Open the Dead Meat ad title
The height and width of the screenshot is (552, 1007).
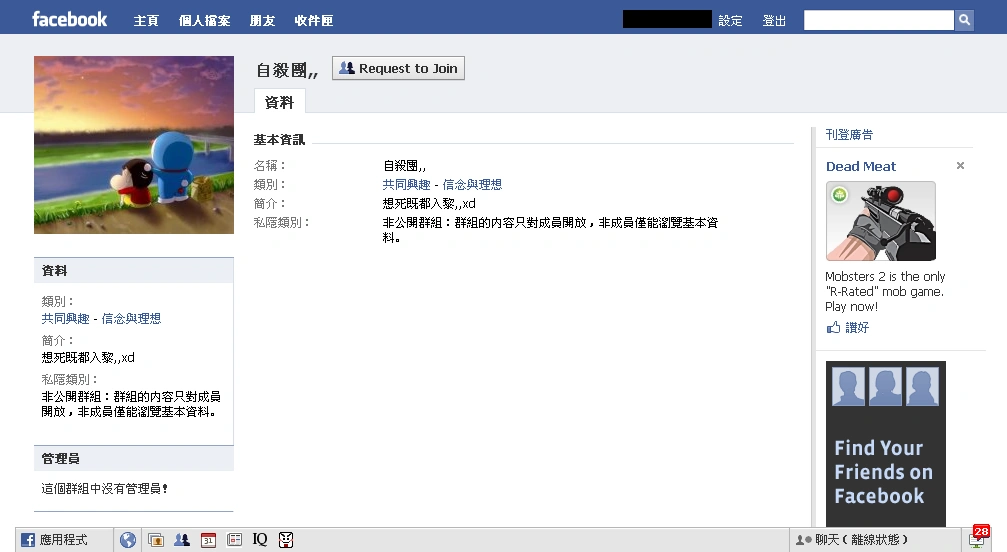click(x=861, y=166)
